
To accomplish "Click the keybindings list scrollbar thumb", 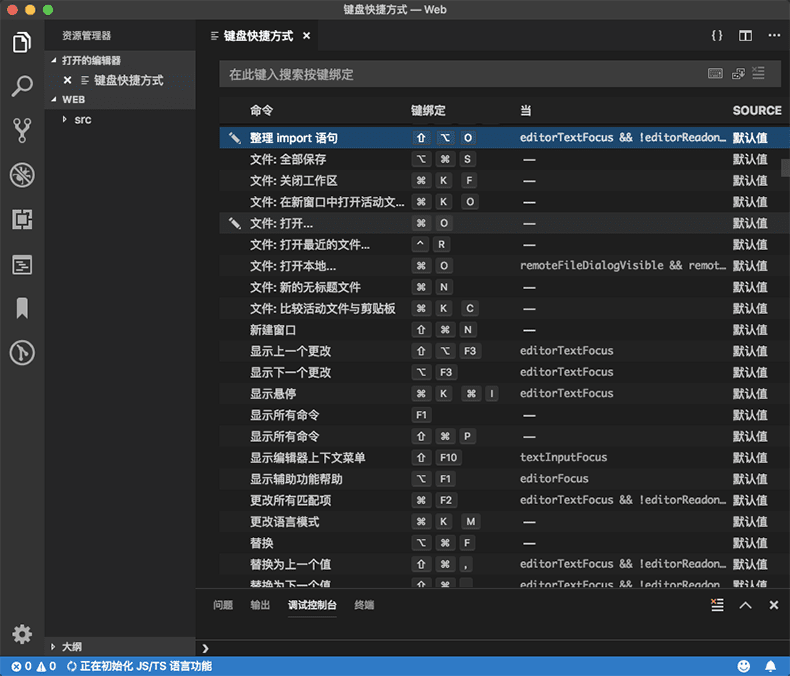I will 785,168.
